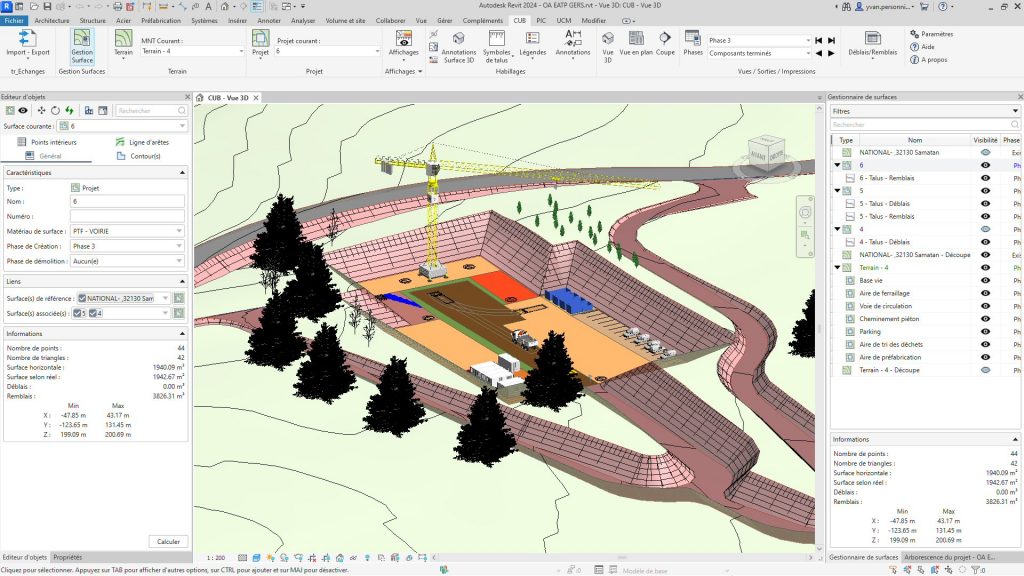Click Annotations Surface 3D icon
The image size is (1024, 576).
coord(458,46)
